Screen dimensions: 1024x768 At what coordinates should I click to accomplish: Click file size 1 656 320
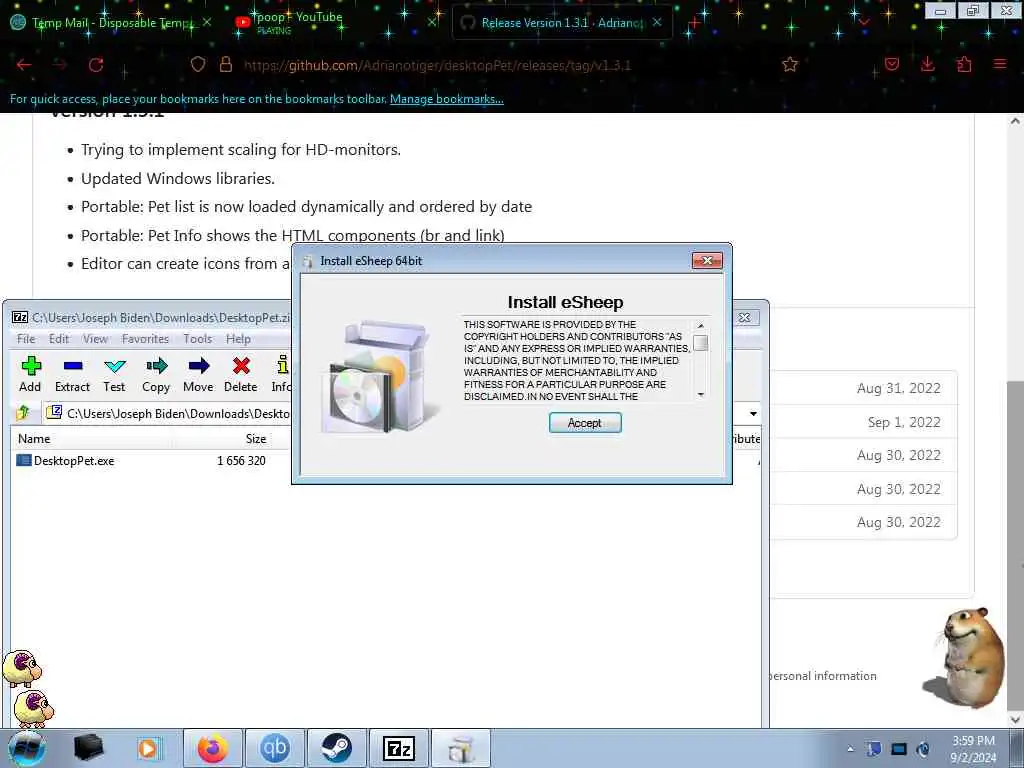[x=241, y=460]
